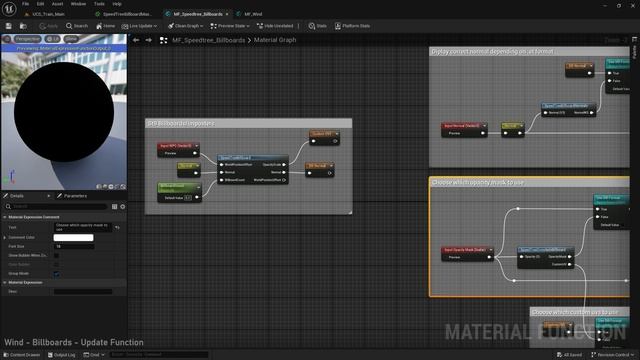Open the Cmd dropdown in status bar
This screenshot has width=640, height=360.
[x=94, y=355]
